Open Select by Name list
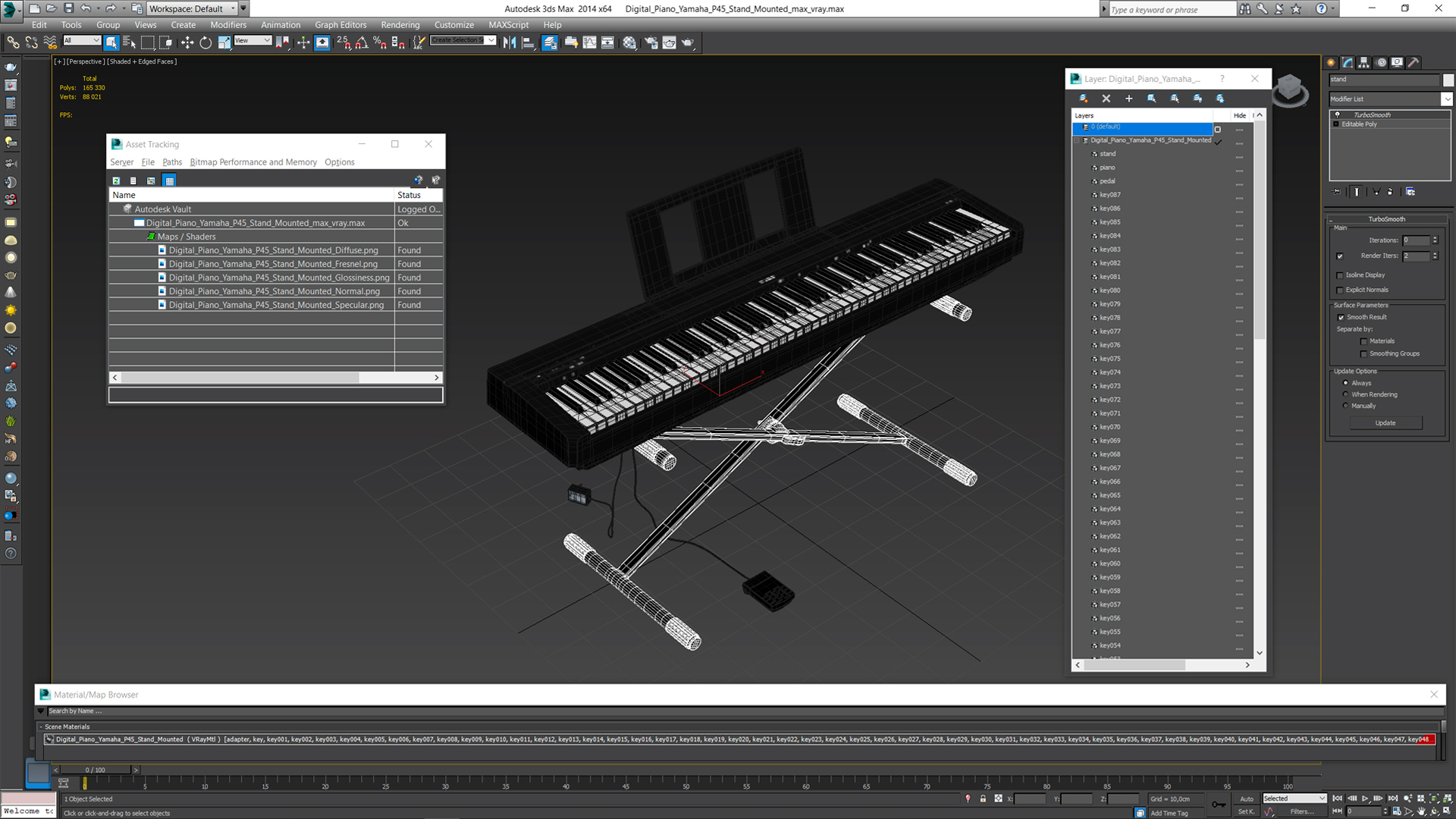 tap(129, 42)
